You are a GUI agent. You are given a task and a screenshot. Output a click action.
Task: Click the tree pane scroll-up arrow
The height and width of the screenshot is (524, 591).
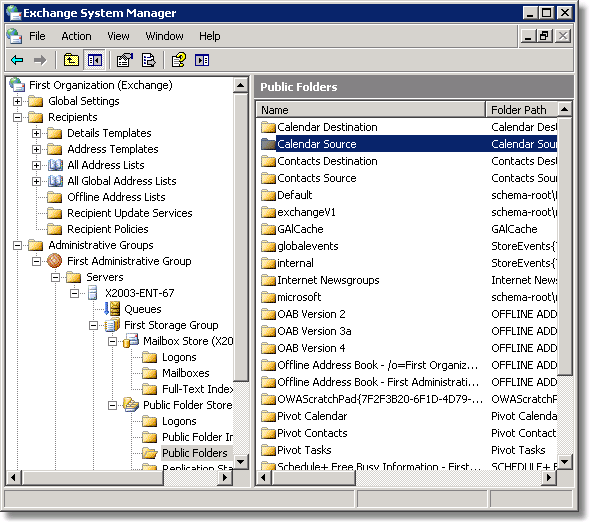point(240,85)
